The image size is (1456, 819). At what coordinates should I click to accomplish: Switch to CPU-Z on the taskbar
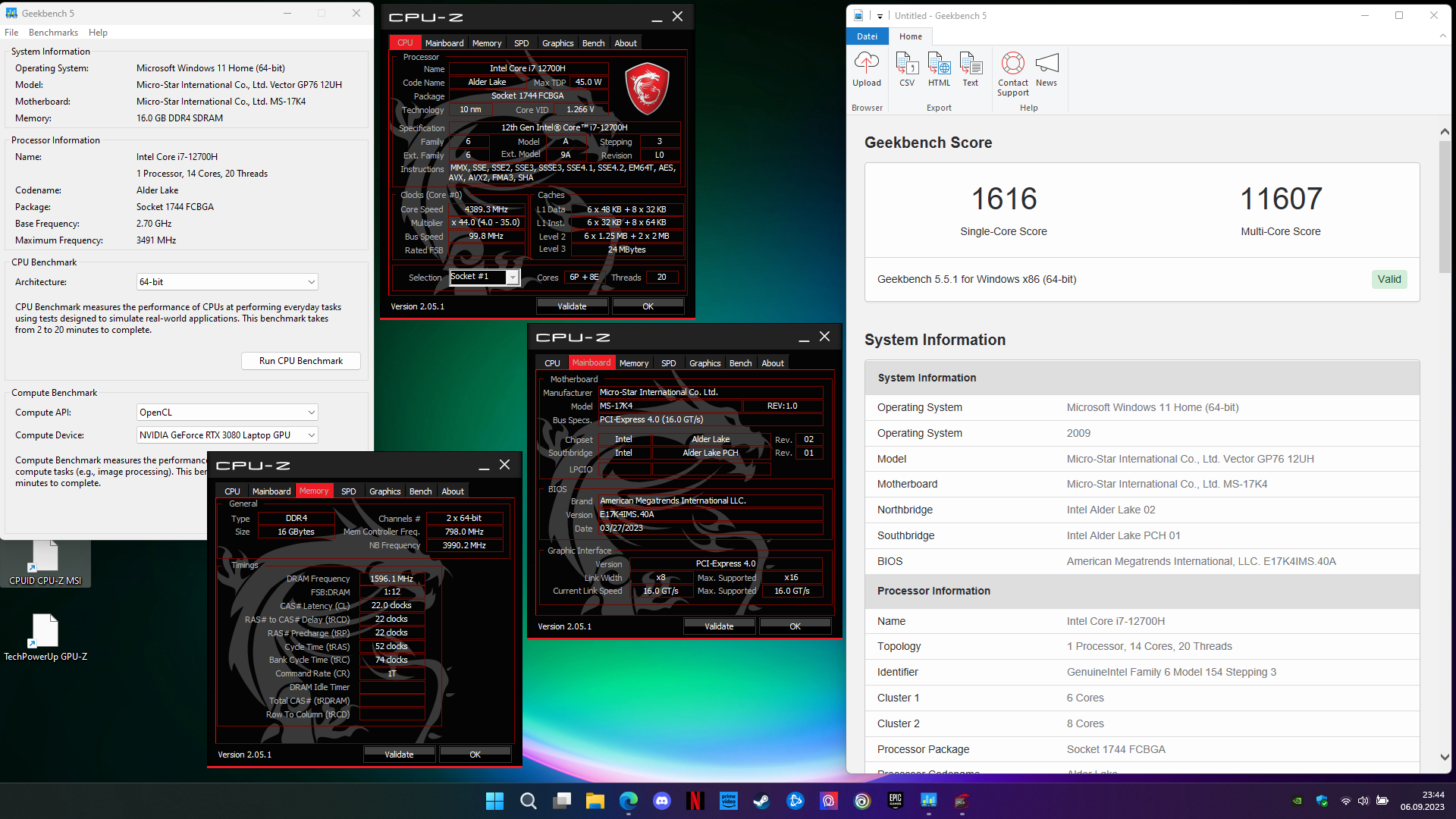(x=962, y=801)
